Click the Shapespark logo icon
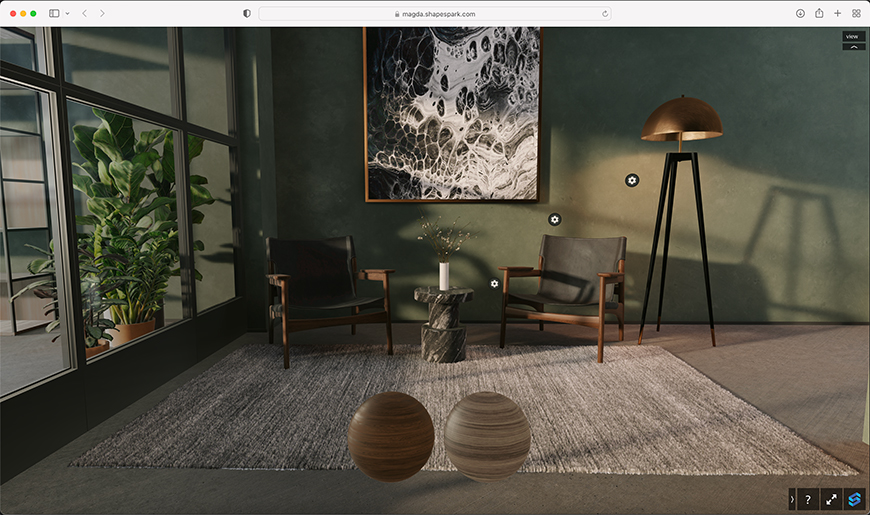870x515 pixels. point(855,499)
